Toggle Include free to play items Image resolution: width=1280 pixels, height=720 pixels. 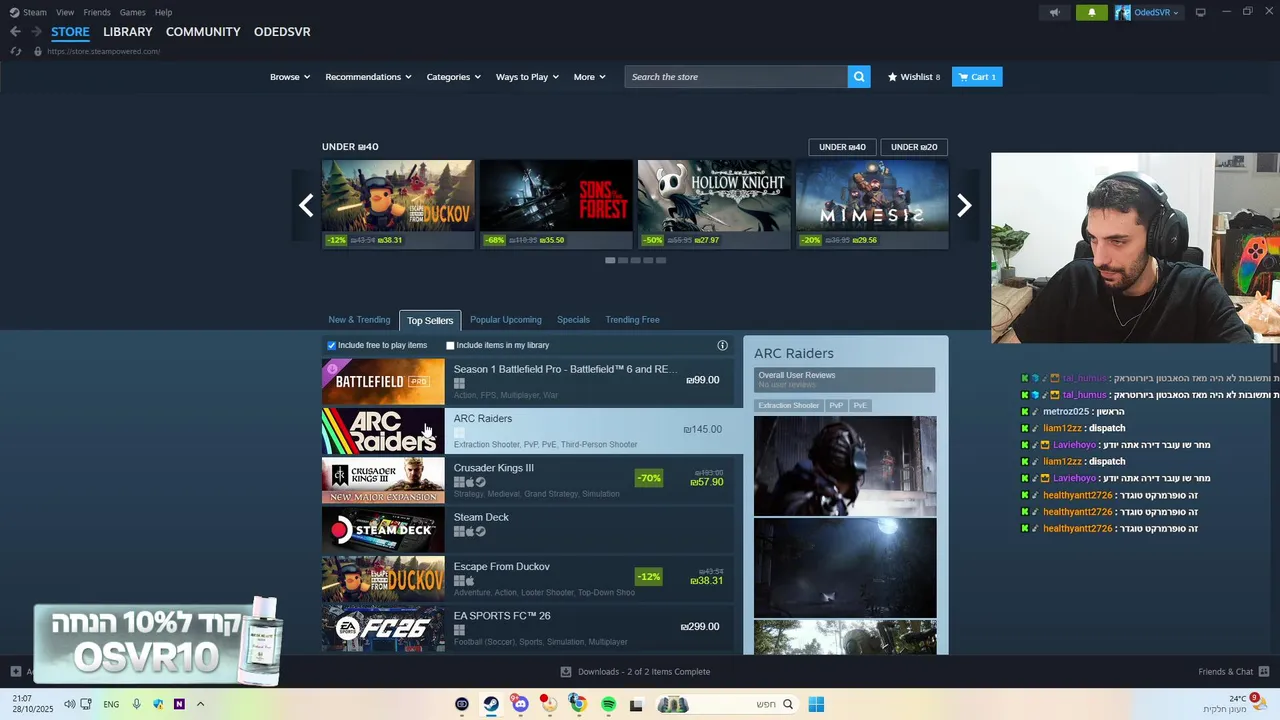[x=332, y=346]
